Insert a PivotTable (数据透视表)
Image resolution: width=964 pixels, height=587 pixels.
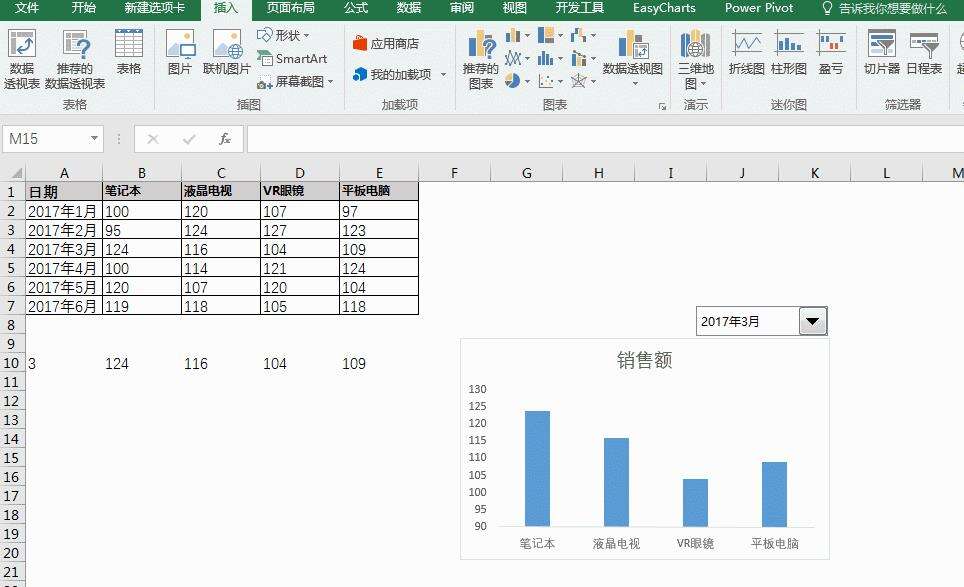22,60
